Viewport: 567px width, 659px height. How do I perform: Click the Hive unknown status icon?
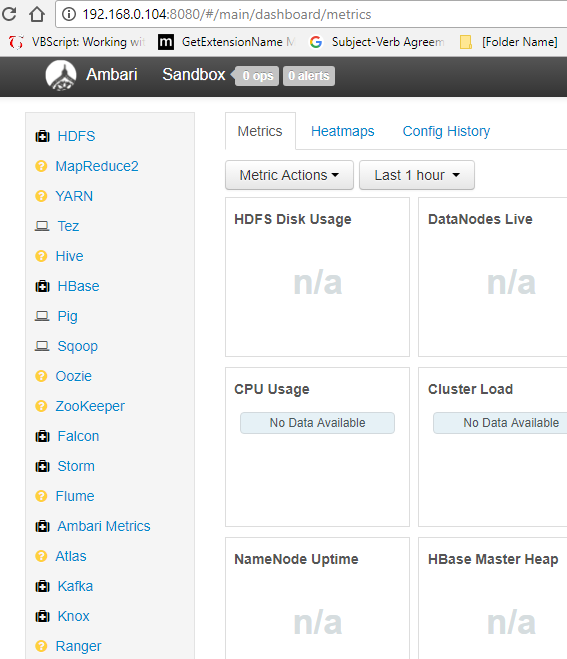click(41, 256)
